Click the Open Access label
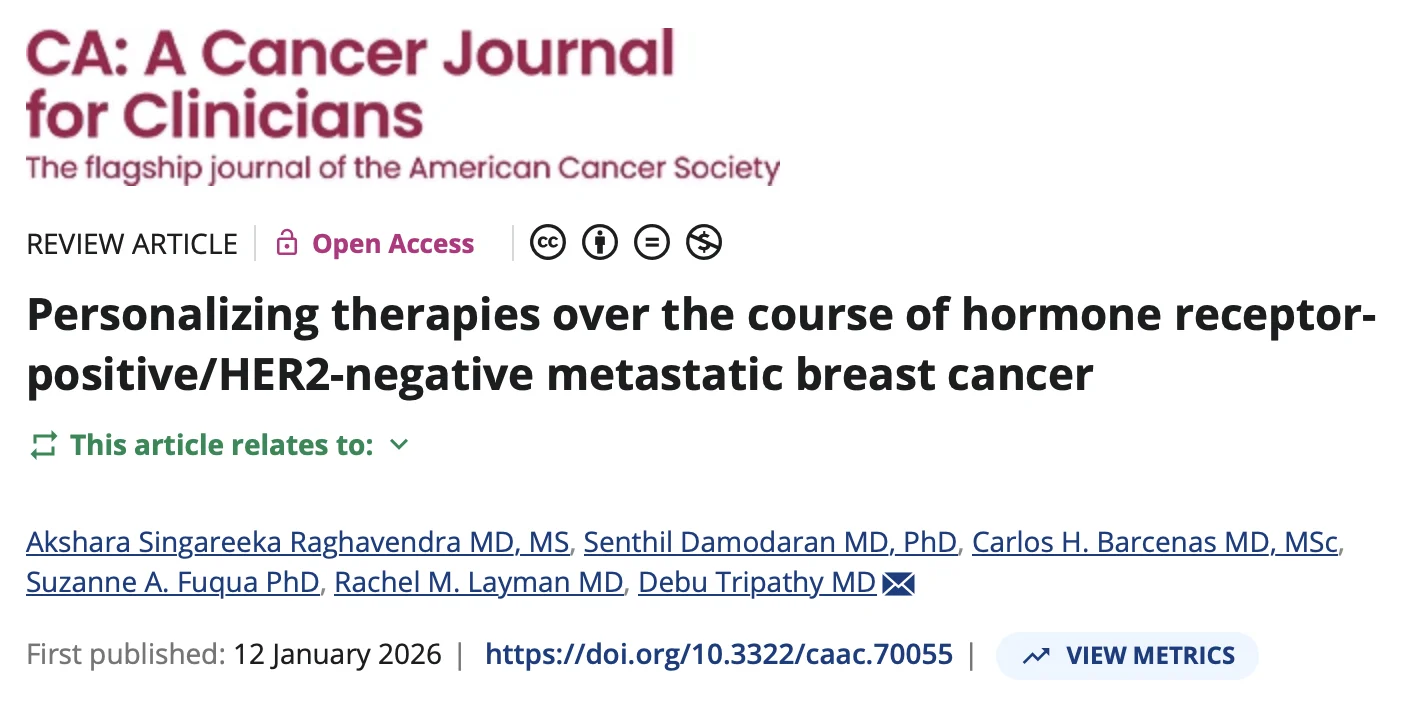Viewport: 1410px width, 704px height. pos(392,243)
